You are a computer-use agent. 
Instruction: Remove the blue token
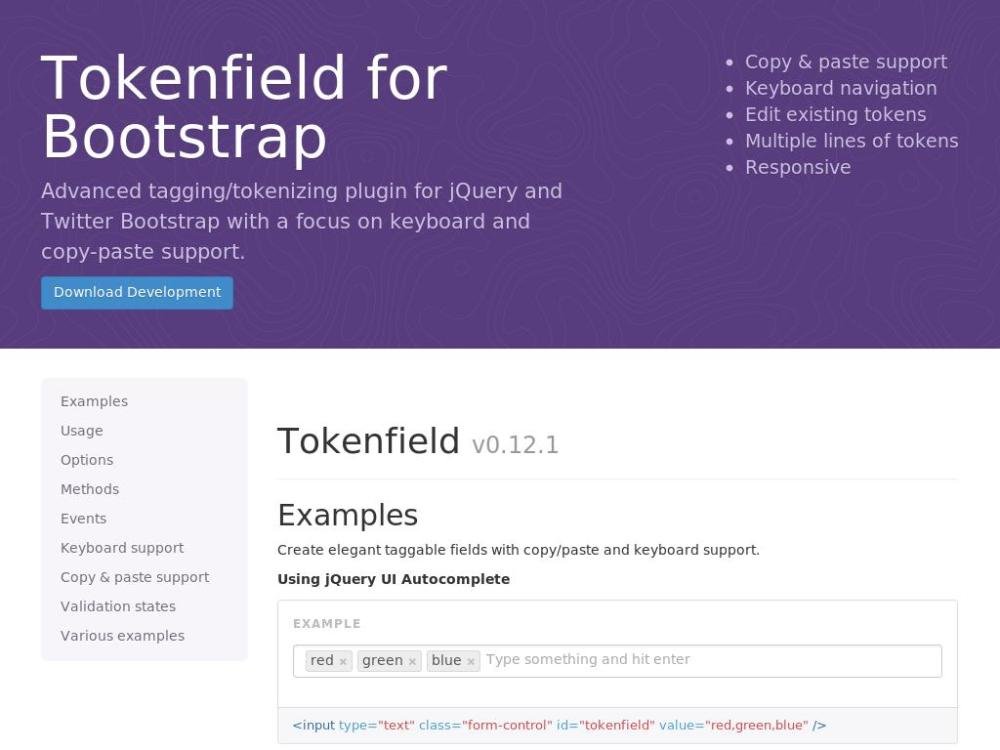[471, 662]
